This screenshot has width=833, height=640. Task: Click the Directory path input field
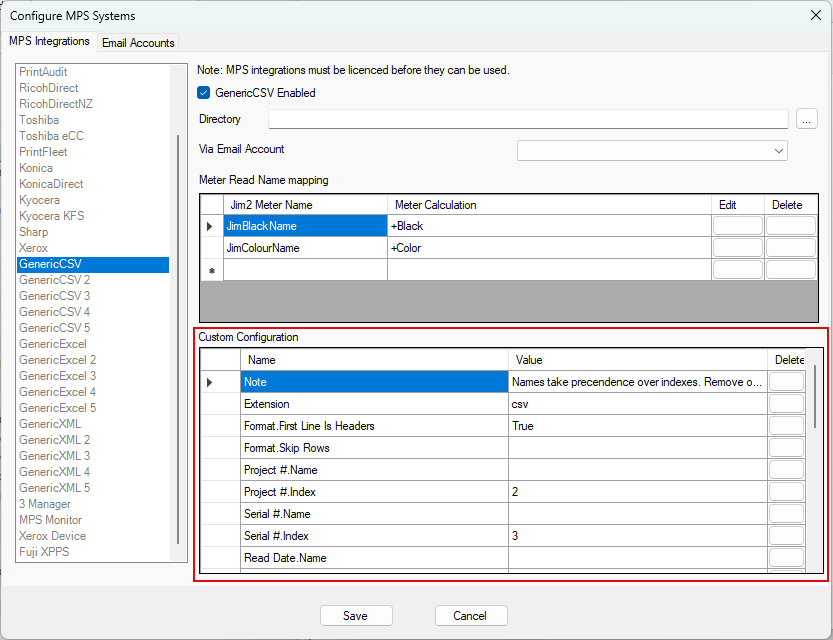click(x=528, y=119)
